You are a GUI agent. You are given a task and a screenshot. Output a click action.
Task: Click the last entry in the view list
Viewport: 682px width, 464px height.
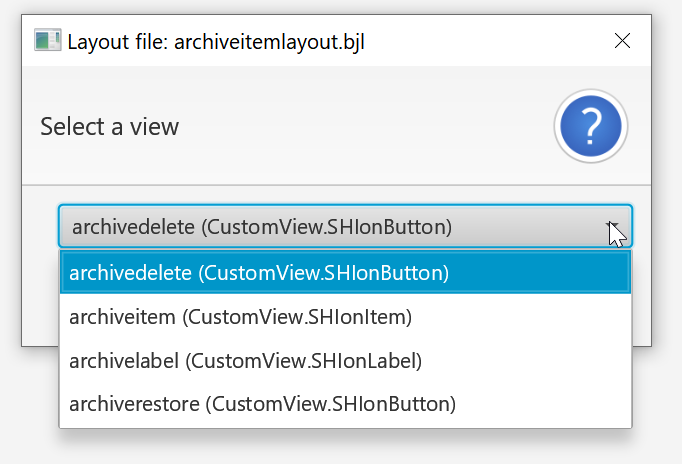(262, 405)
